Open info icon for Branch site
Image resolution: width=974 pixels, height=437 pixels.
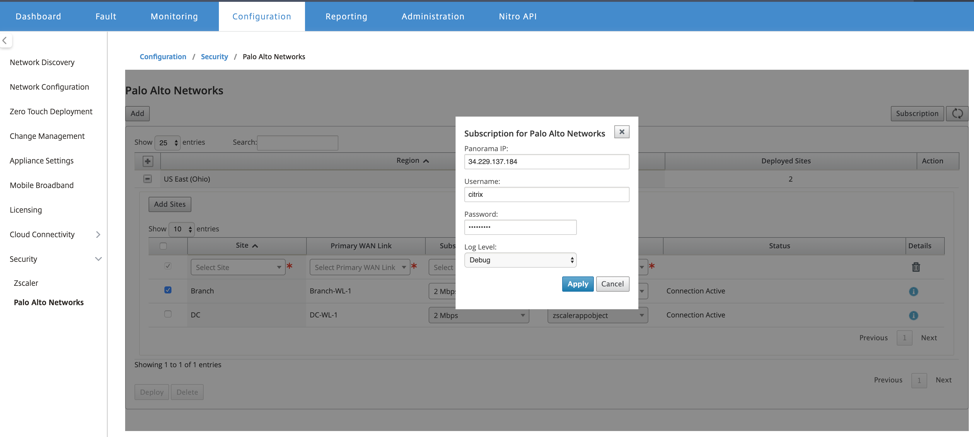click(x=913, y=291)
